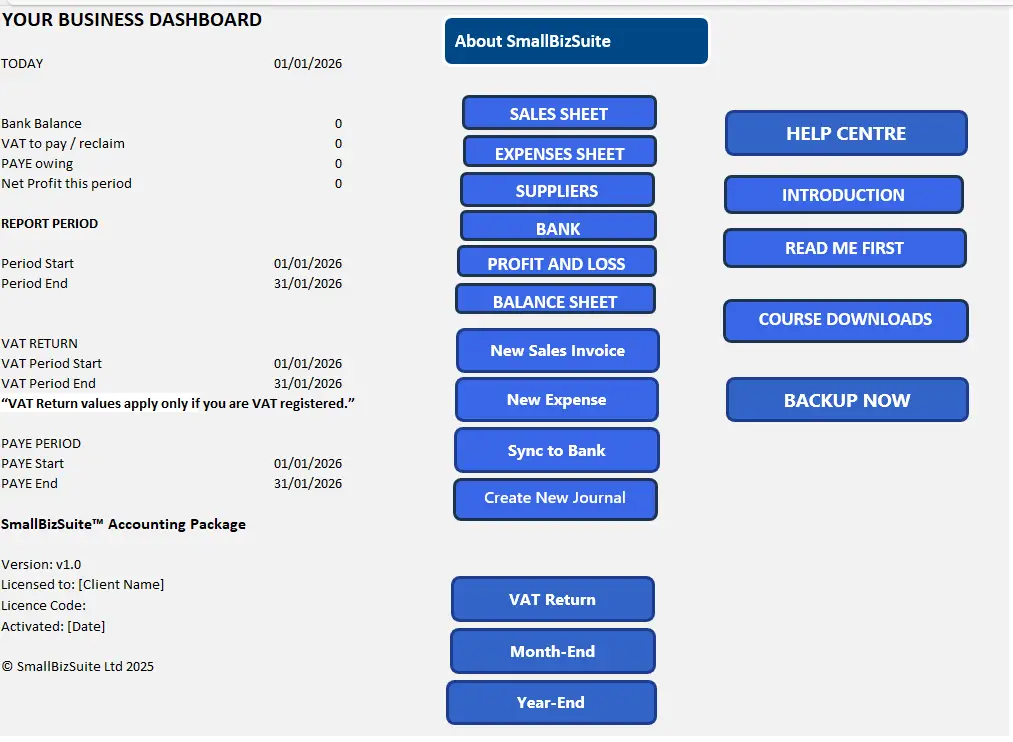The height and width of the screenshot is (742, 1013).
Task: Run the Month-End process
Action: click(552, 651)
